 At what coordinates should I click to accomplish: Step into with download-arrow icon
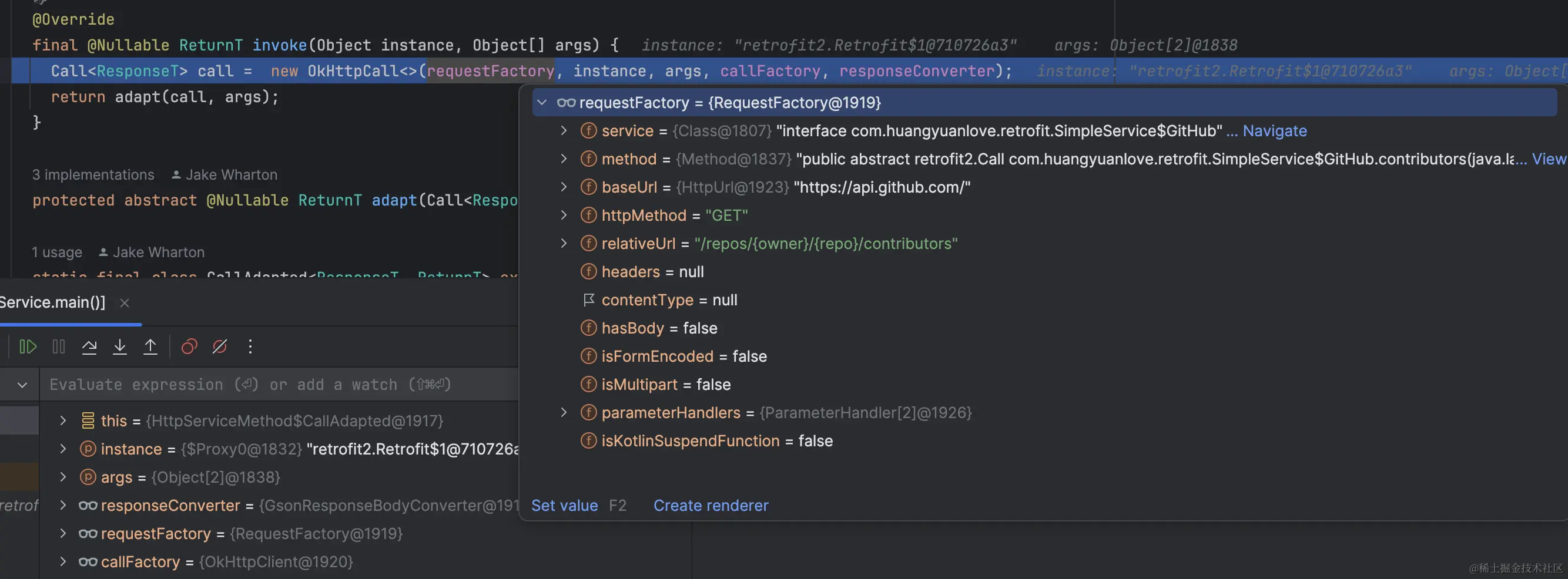[x=120, y=346]
